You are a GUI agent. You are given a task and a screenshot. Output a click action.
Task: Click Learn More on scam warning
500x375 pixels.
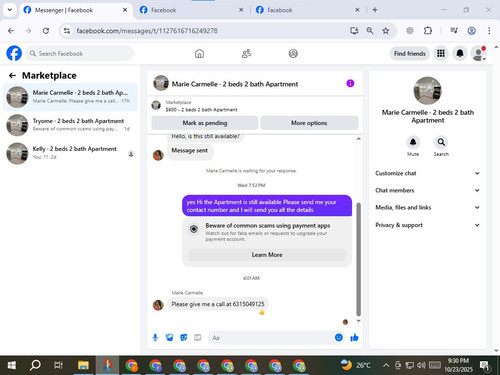coord(267,255)
